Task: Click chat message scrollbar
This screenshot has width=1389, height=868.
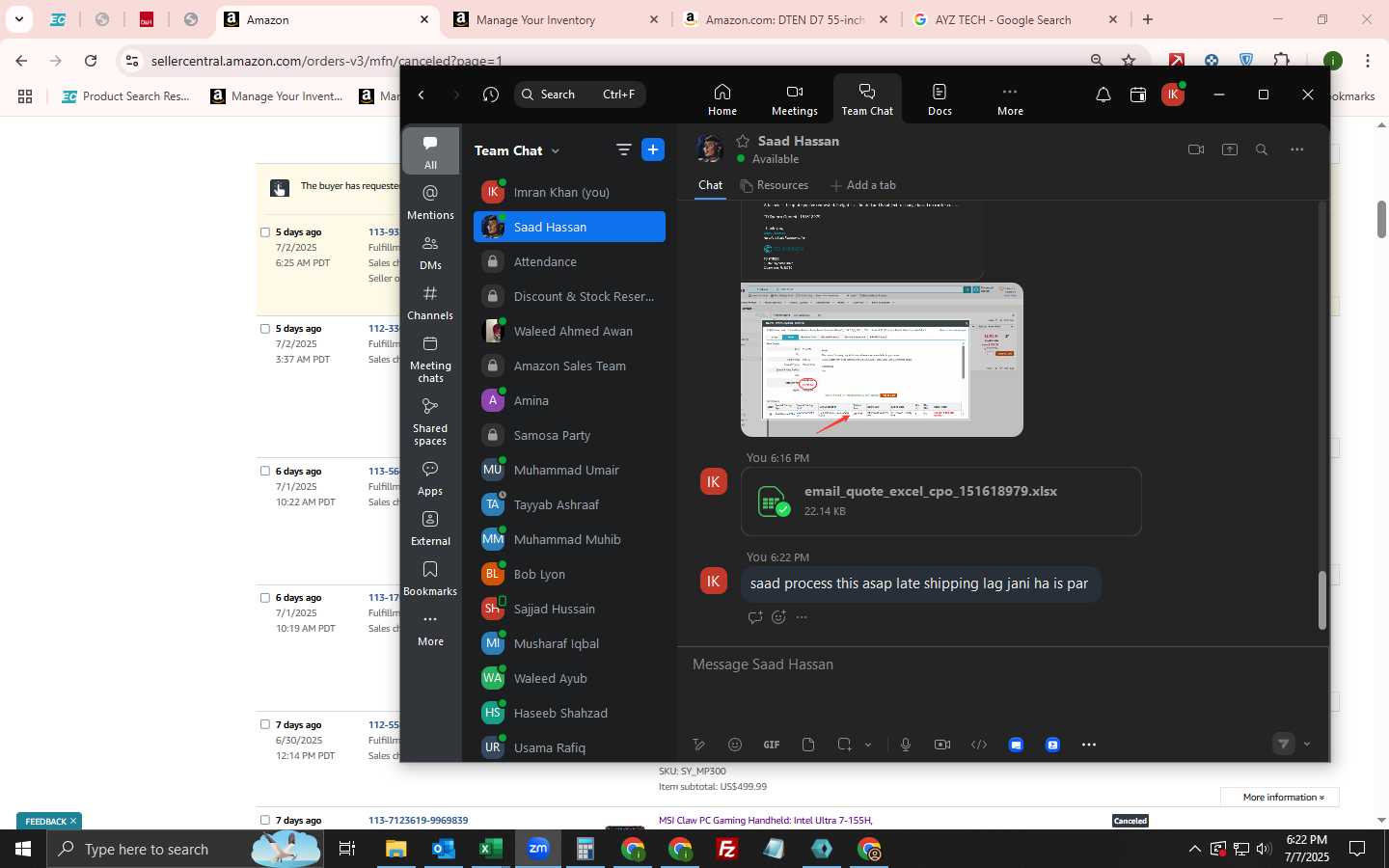Action: coord(1322,600)
